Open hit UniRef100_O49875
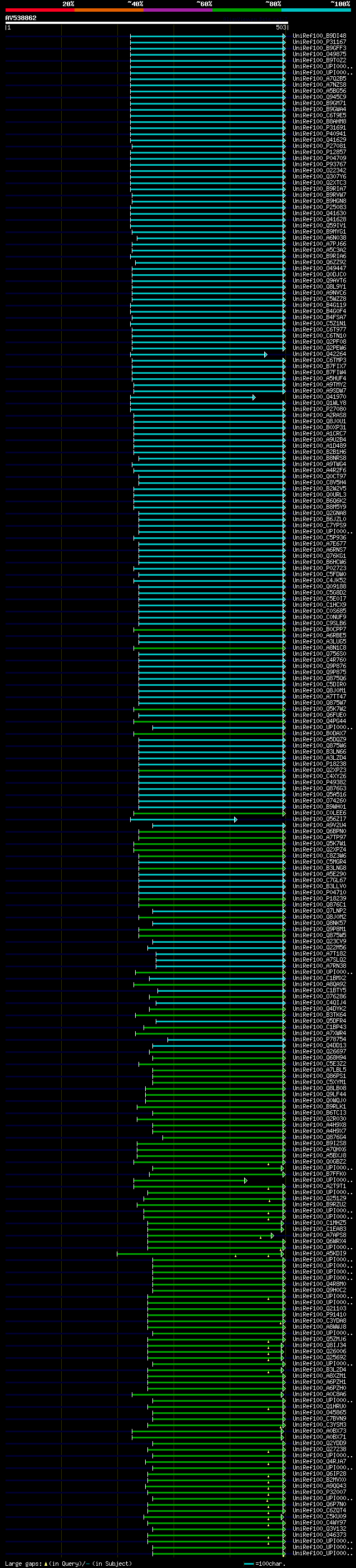 pos(319,54)
